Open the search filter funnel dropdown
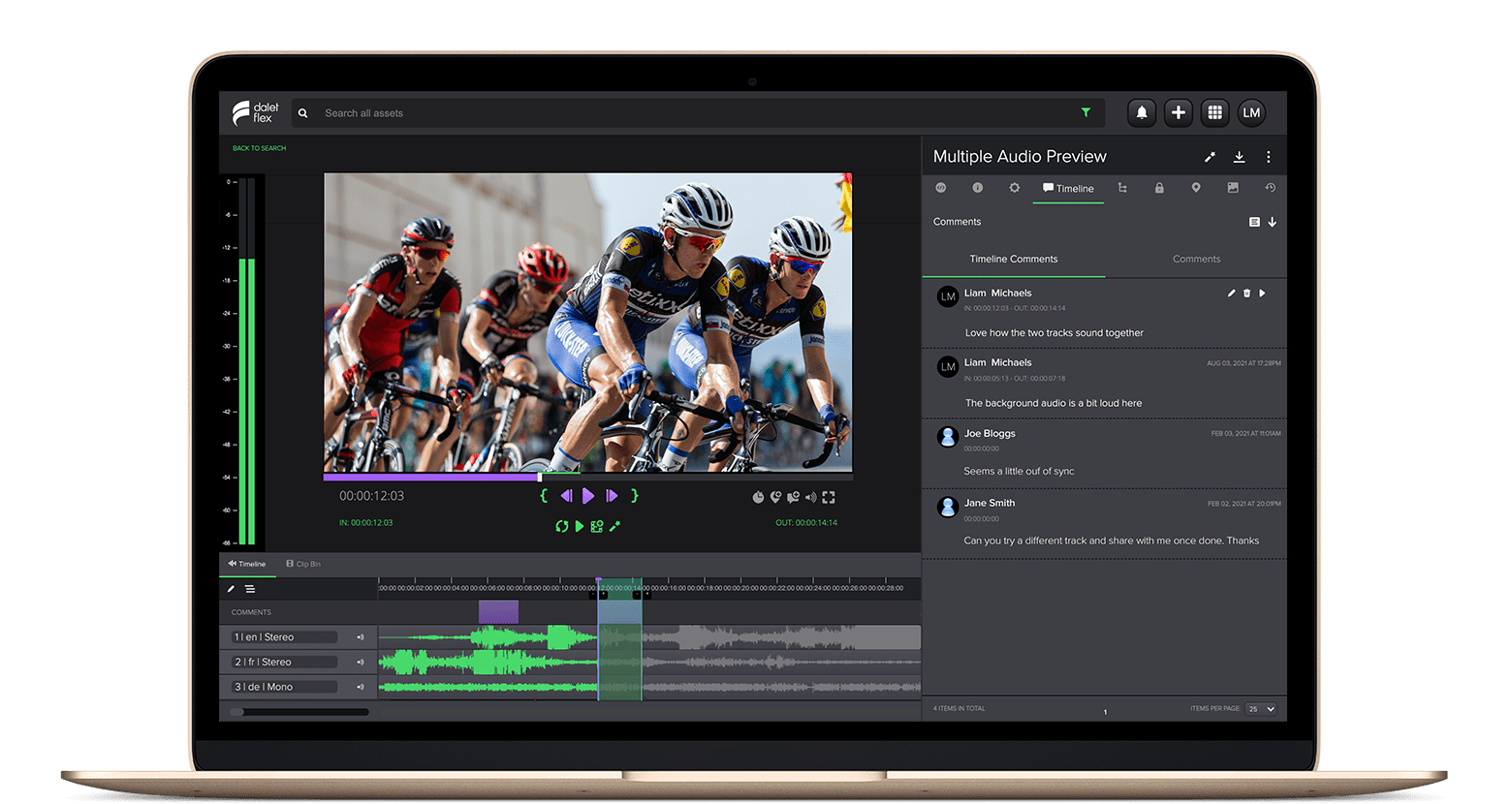The image size is (1512, 804). pos(1086,113)
